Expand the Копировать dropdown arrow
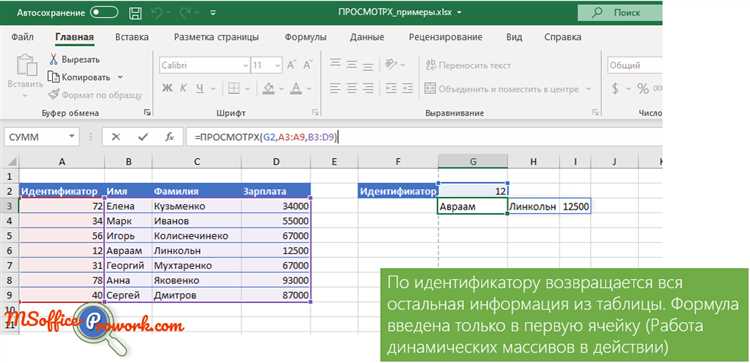The image size is (750, 363). 120,77
